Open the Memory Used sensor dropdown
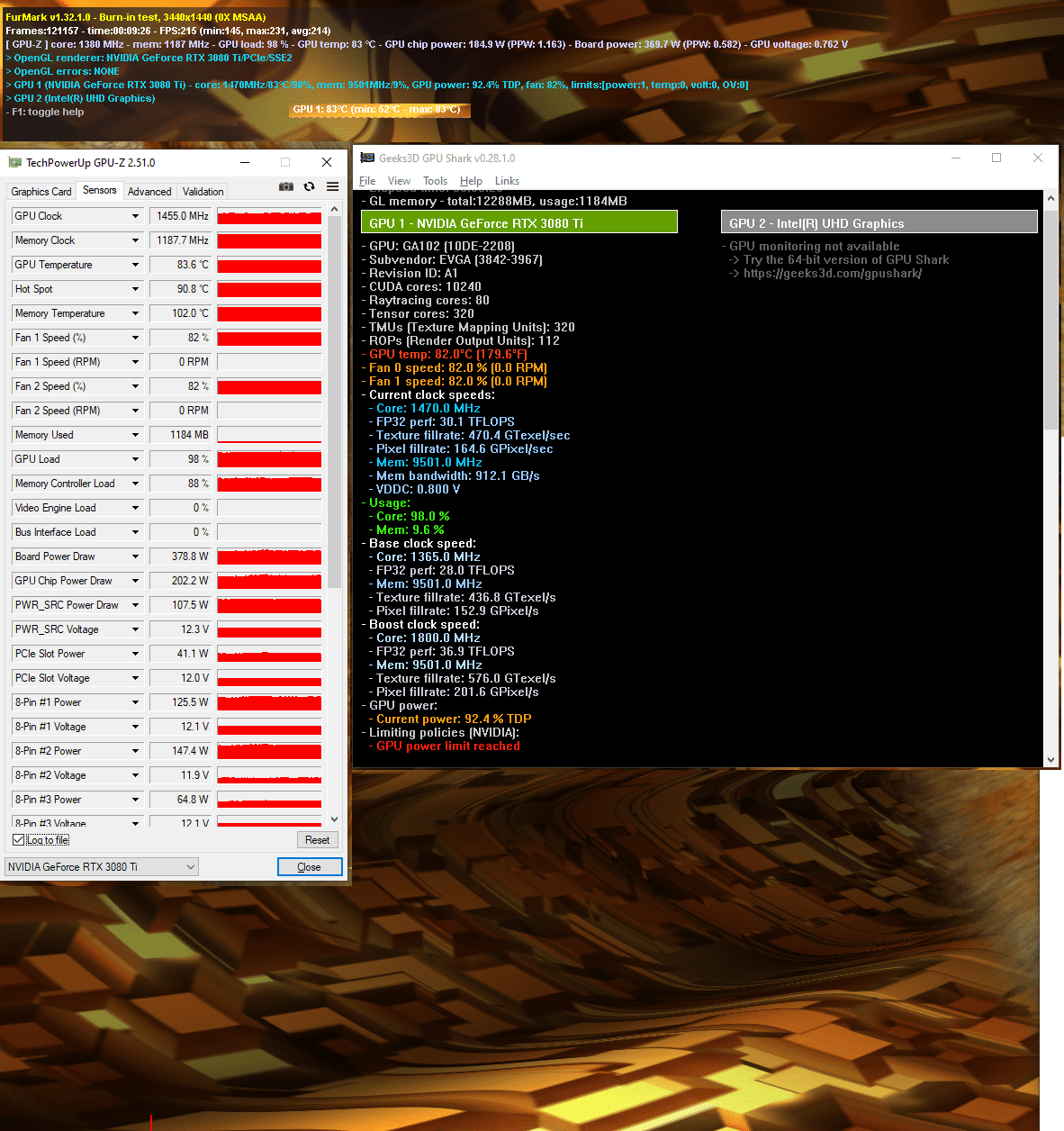 [77, 434]
